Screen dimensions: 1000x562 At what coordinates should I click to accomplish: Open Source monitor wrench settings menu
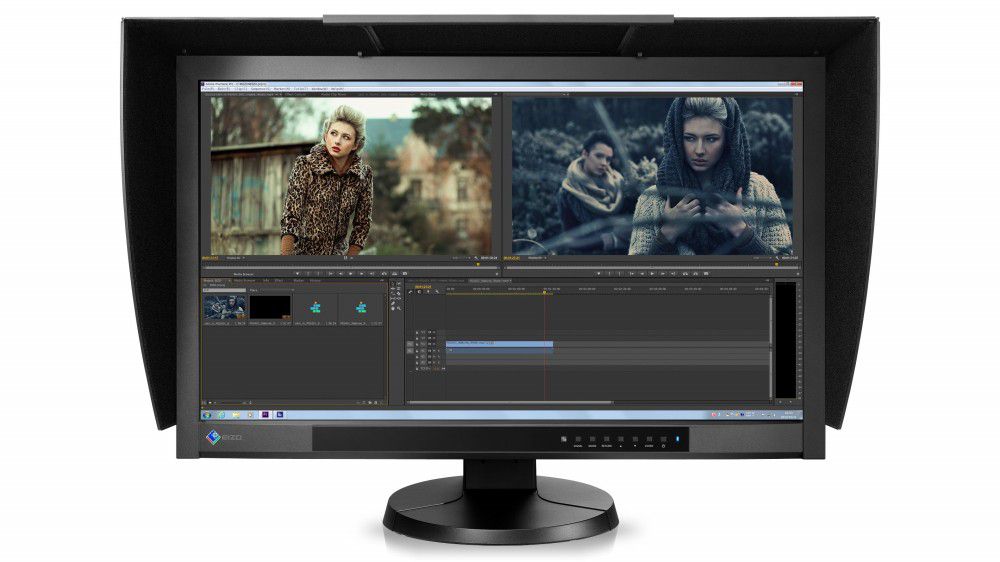click(476, 258)
